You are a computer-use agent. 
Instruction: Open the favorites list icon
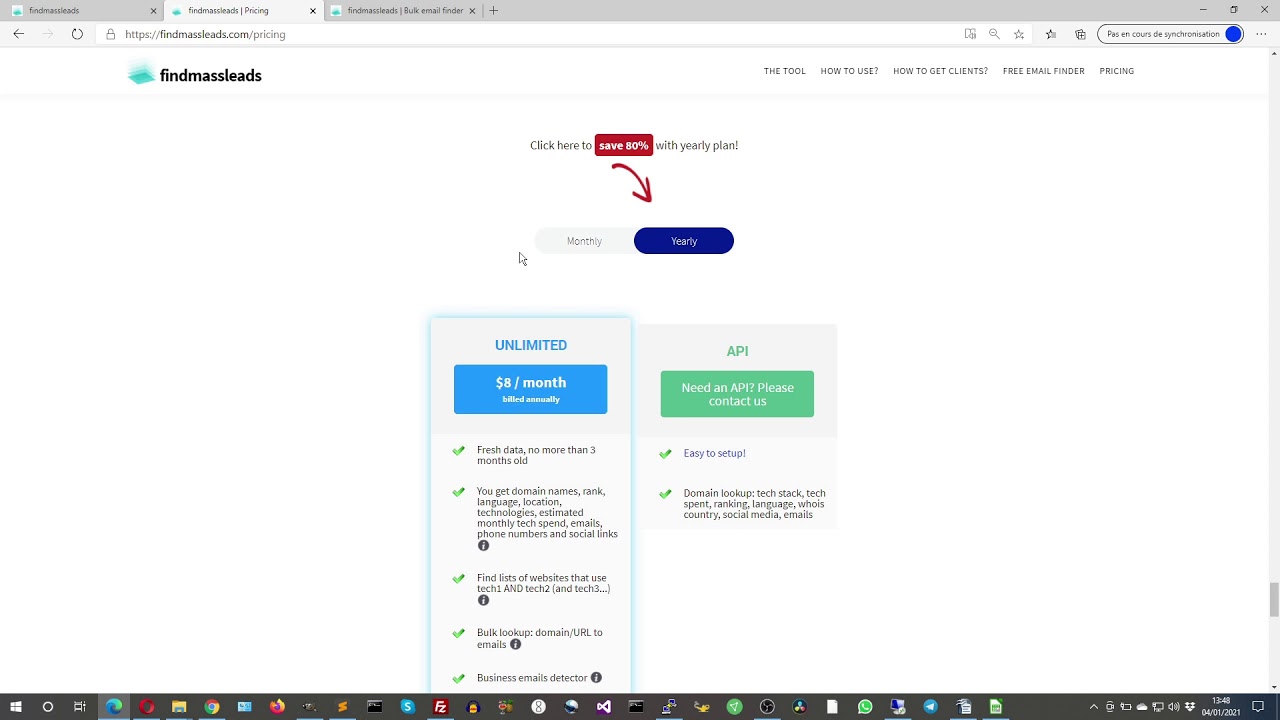(x=1050, y=34)
